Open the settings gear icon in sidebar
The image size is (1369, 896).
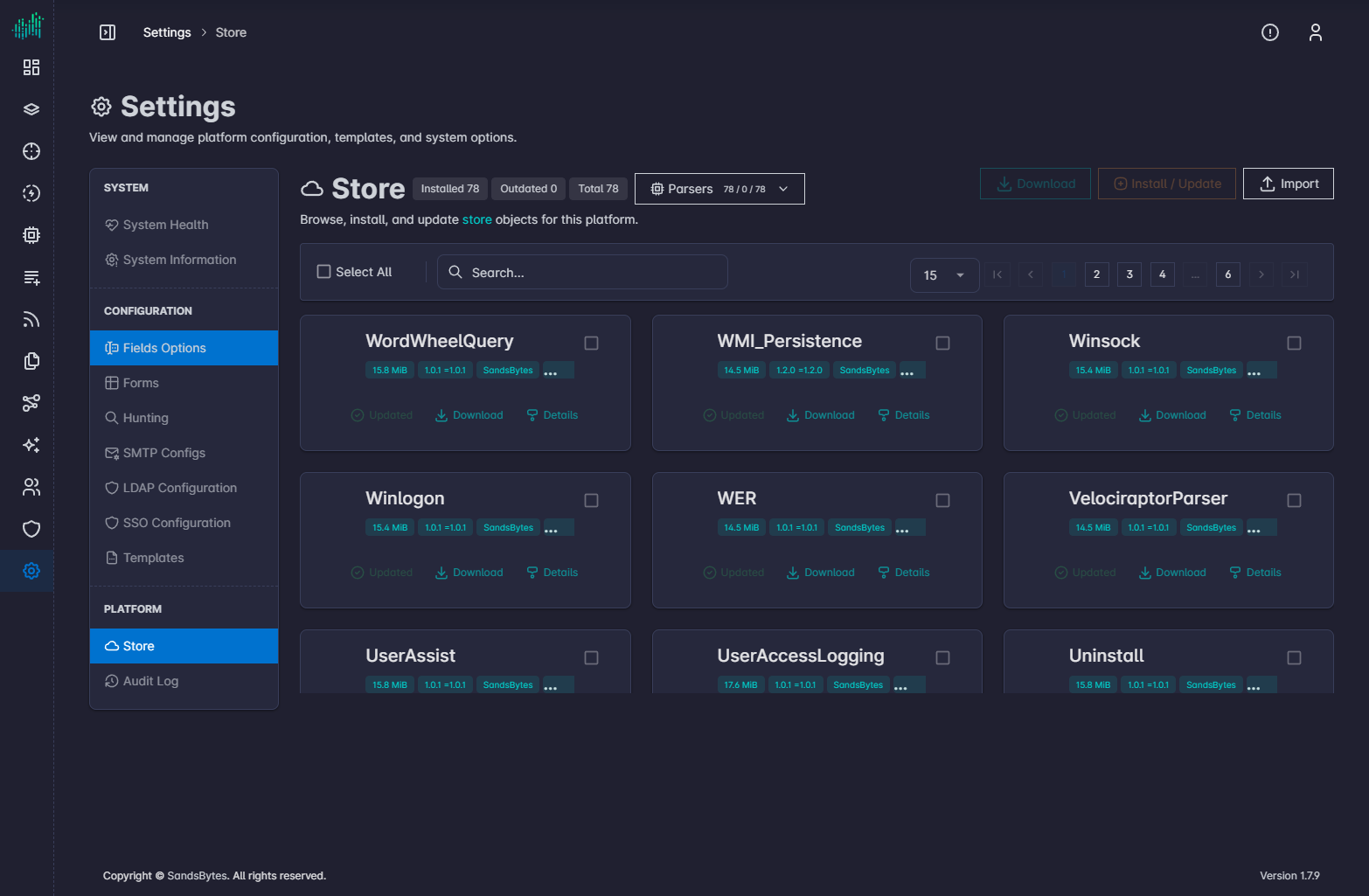tap(31, 571)
